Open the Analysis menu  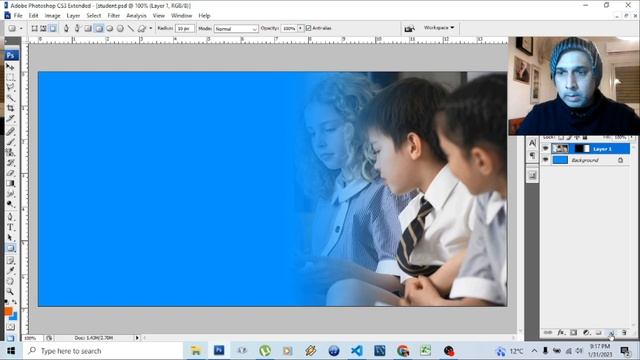click(x=136, y=16)
